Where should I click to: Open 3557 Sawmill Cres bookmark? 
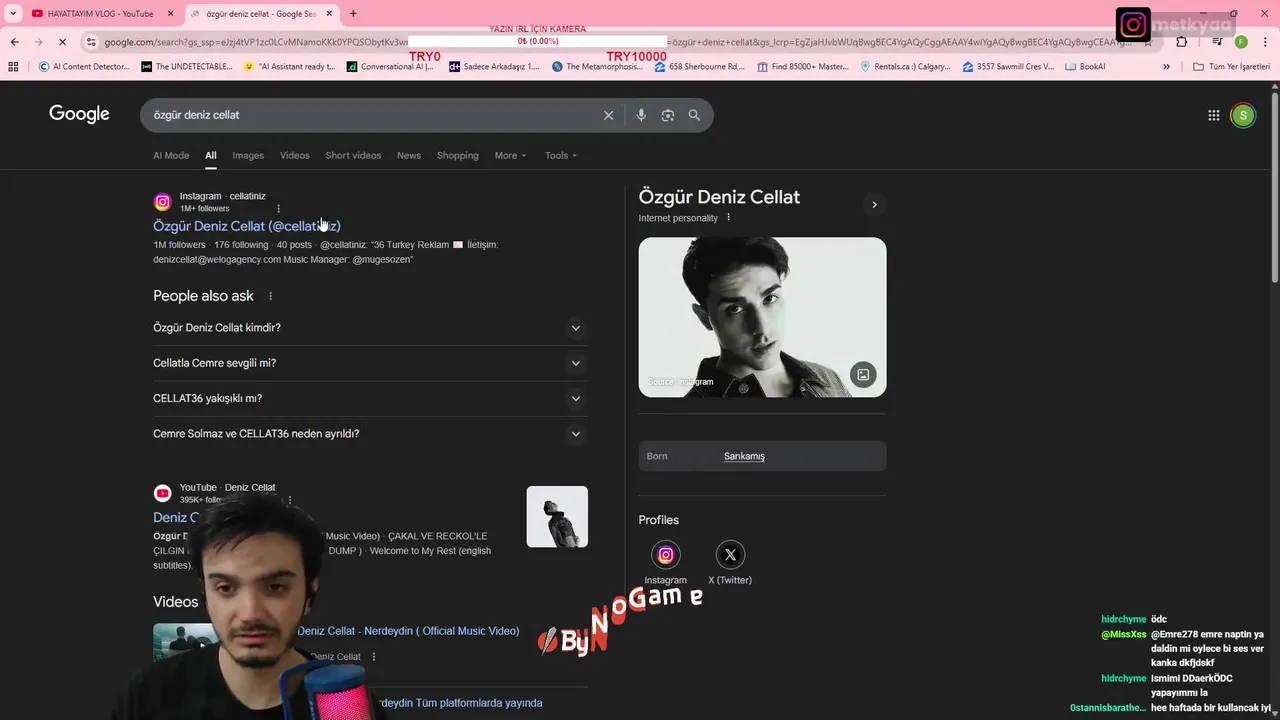pos(1008,67)
